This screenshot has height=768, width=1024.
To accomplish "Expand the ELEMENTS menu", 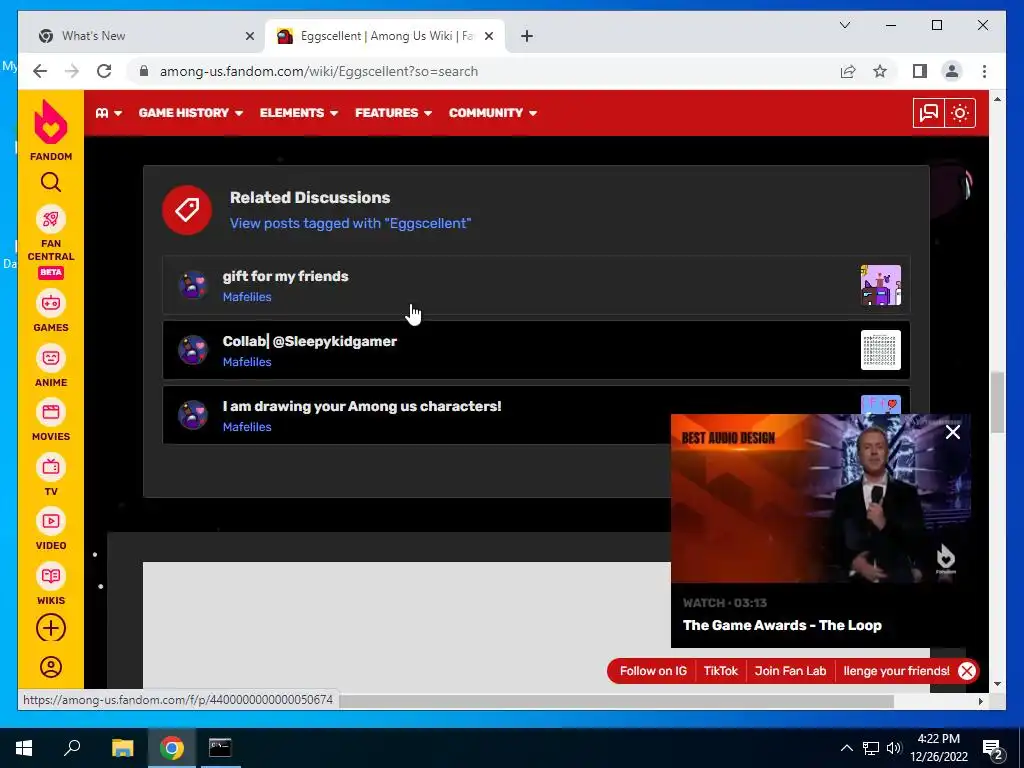I will pyautogui.click(x=298, y=113).
